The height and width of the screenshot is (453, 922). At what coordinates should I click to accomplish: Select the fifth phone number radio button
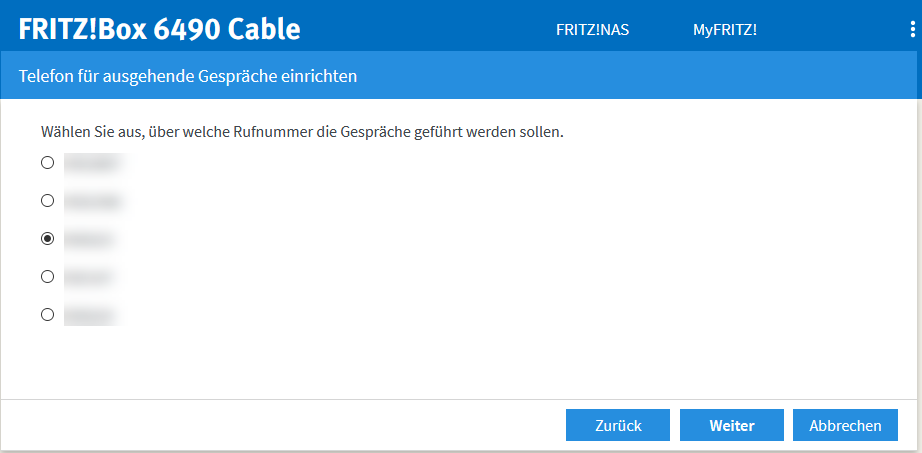47,314
